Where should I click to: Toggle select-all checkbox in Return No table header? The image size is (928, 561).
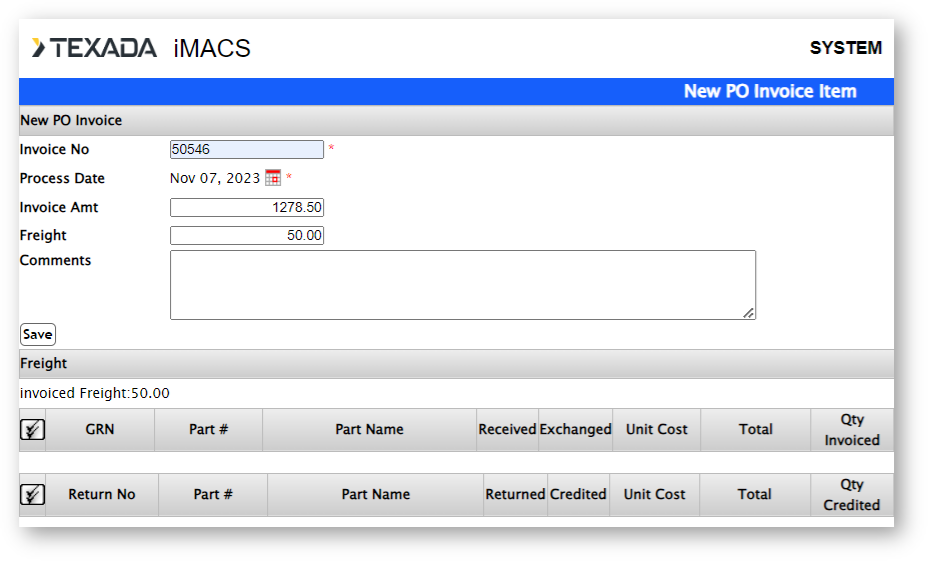point(33,494)
